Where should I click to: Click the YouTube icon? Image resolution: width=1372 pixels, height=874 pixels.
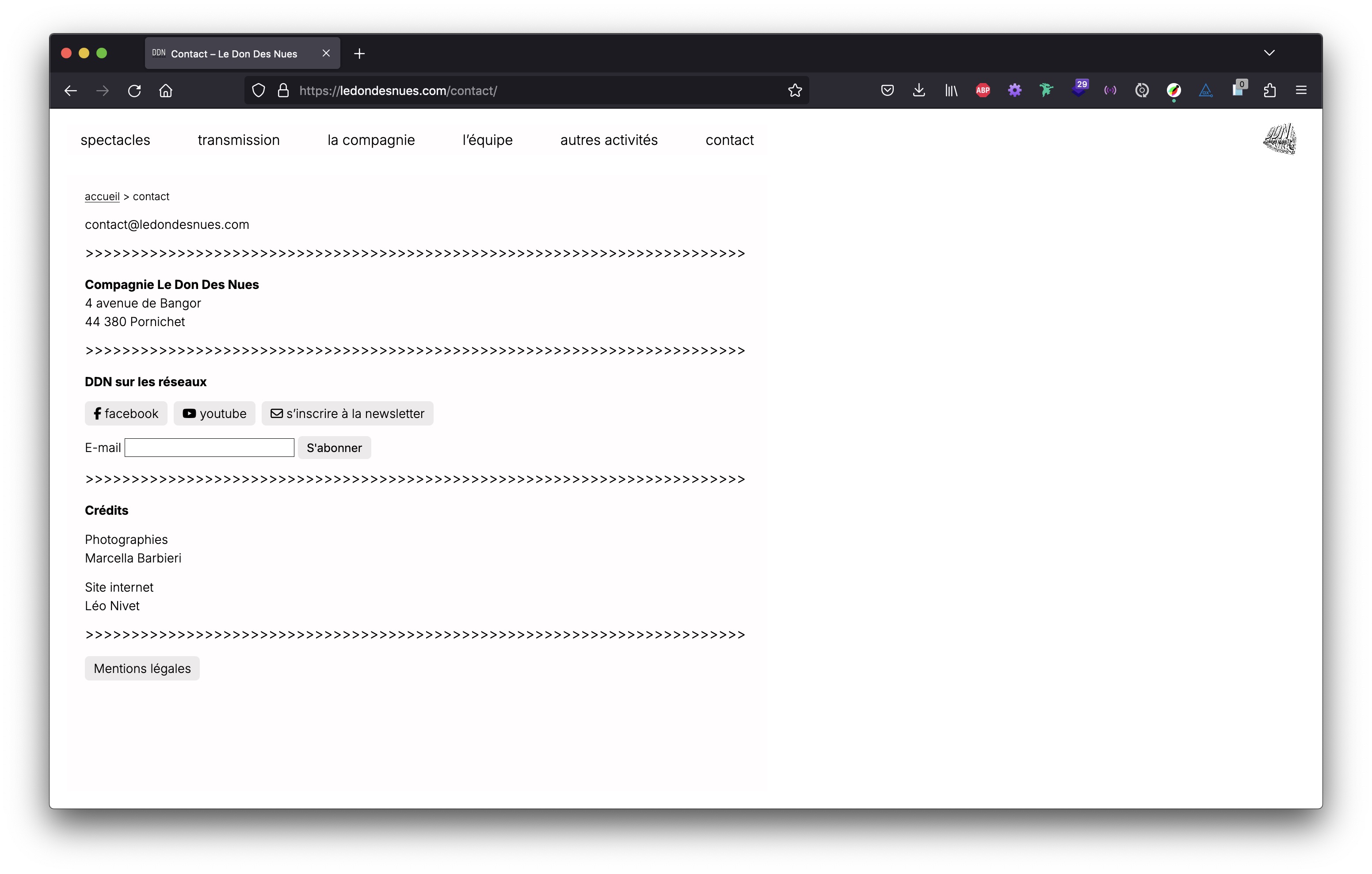pyautogui.click(x=190, y=413)
